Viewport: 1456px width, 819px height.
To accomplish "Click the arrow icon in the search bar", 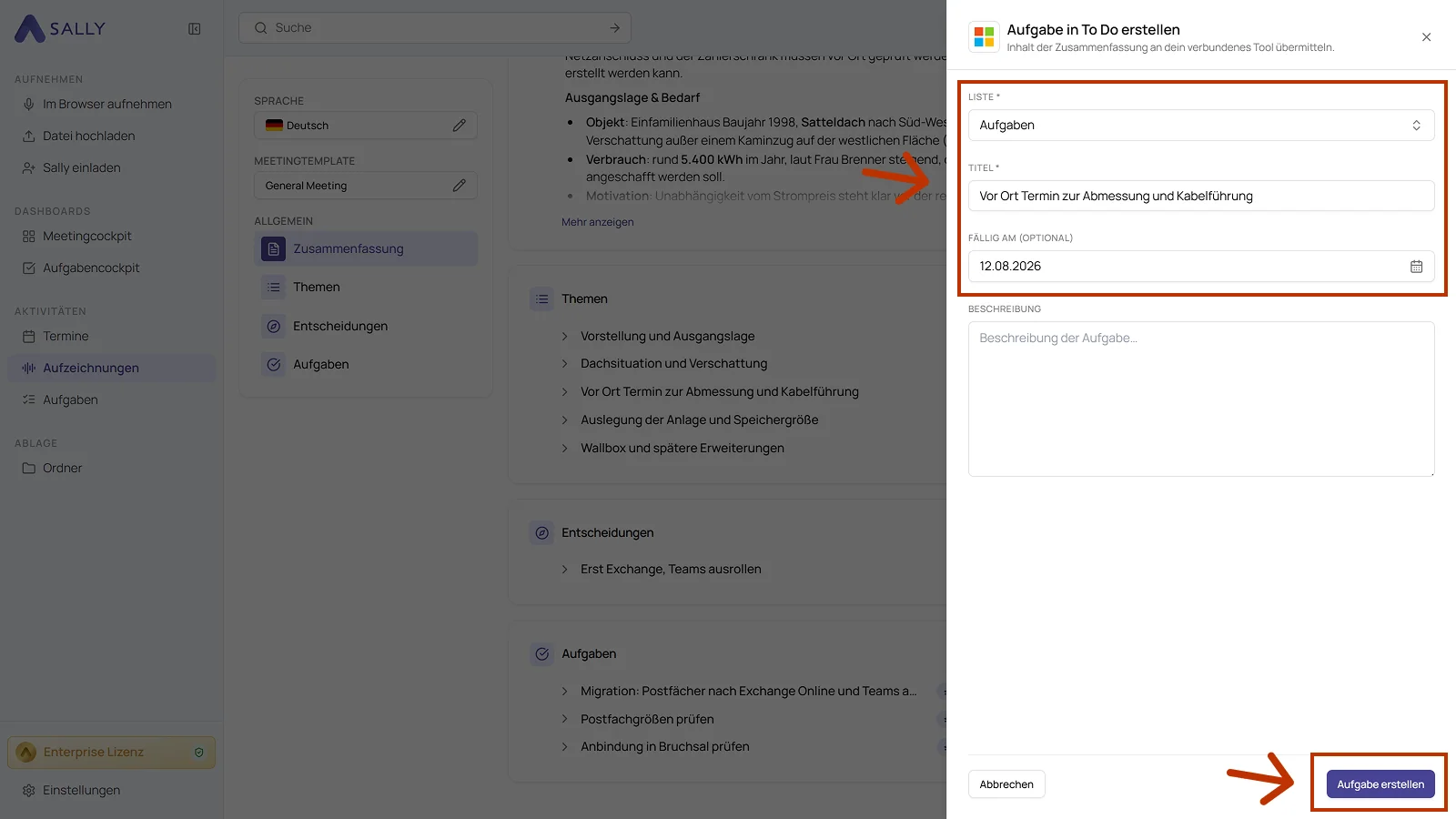I will pos(614,28).
